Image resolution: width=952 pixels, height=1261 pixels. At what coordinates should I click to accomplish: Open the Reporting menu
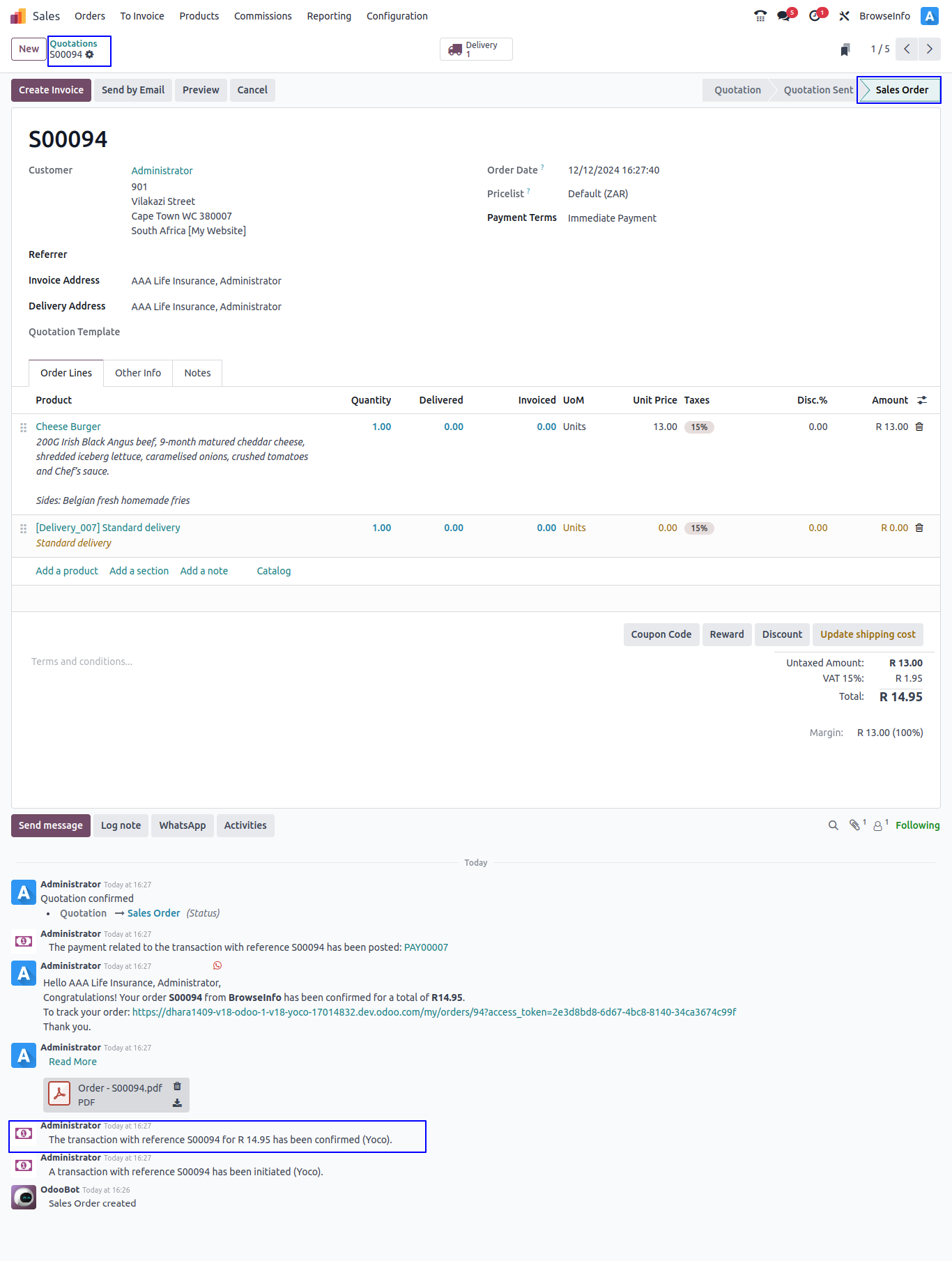click(329, 16)
